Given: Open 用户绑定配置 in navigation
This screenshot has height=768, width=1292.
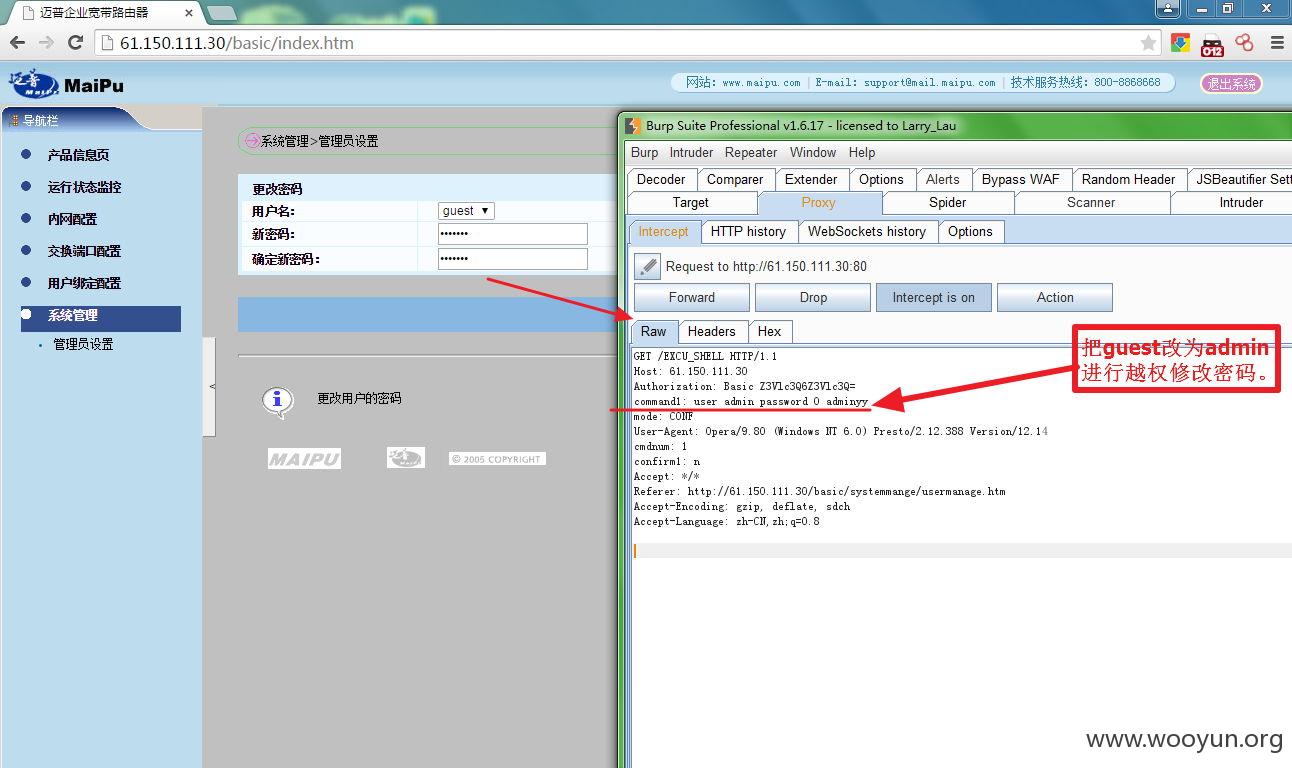Looking at the screenshot, I should pyautogui.click(x=84, y=283).
